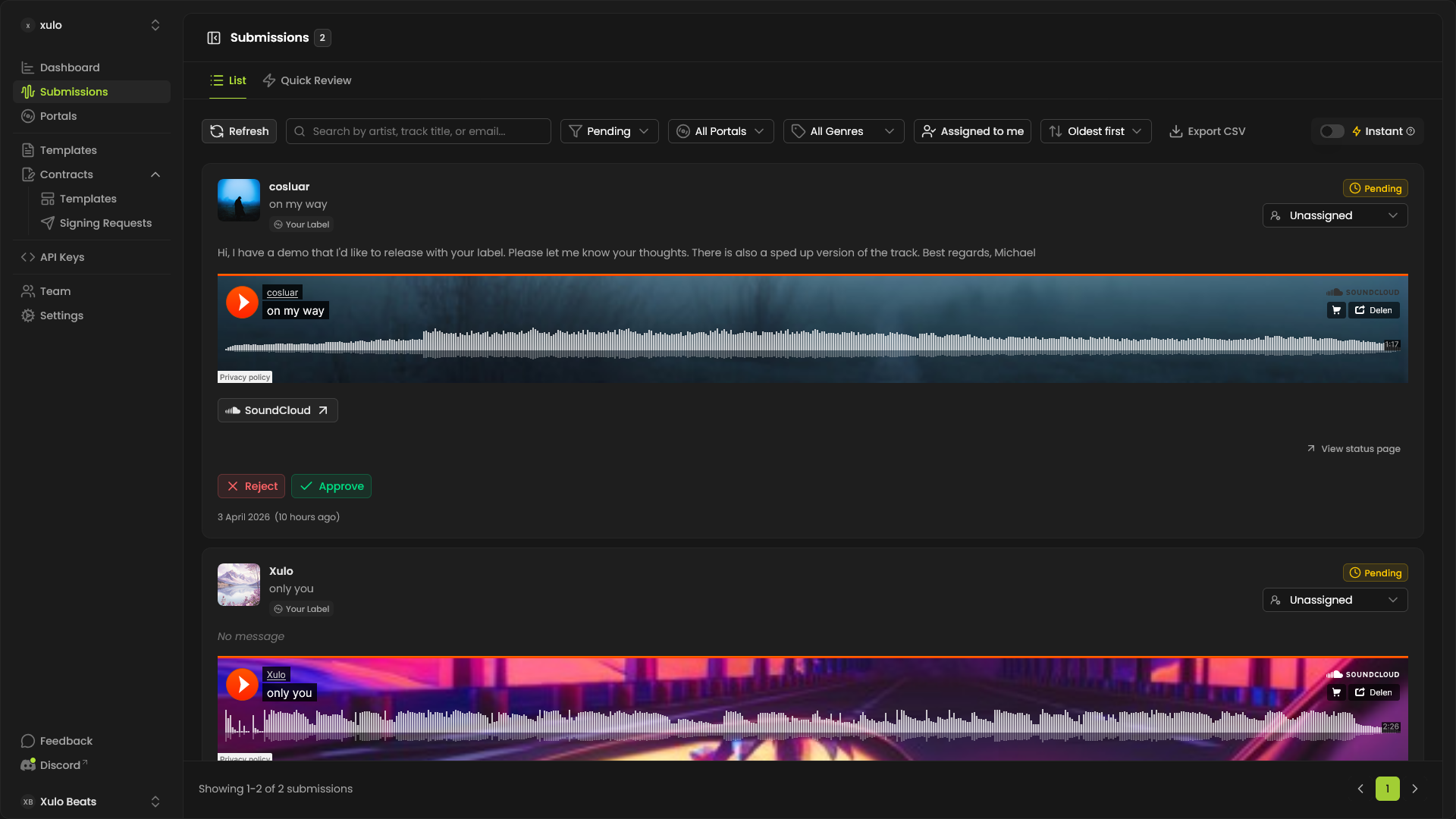
Task: Open the Team section
Action: (54, 291)
